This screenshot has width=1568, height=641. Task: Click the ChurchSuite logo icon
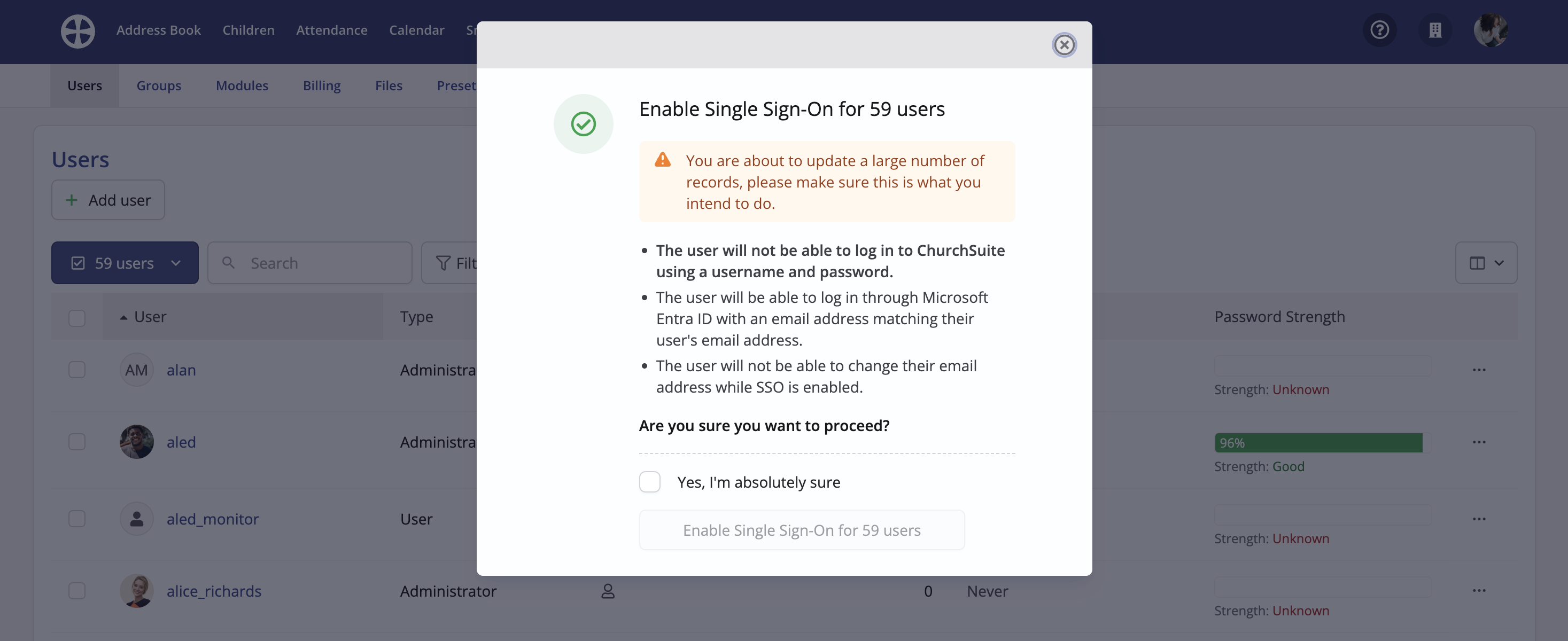click(x=78, y=30)
